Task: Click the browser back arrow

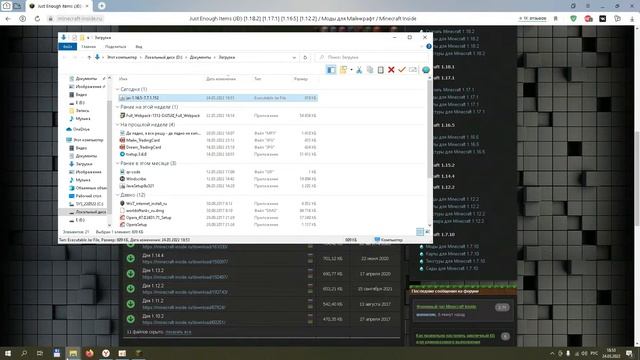Action: click(8, 19)
